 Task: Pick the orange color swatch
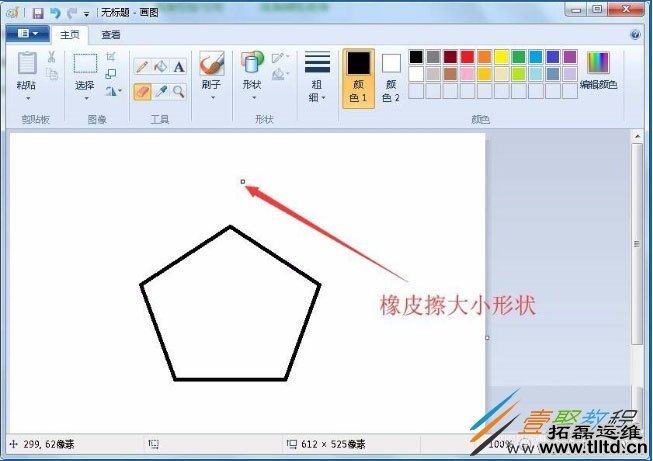pyautogui.click(x=484, y=57)
